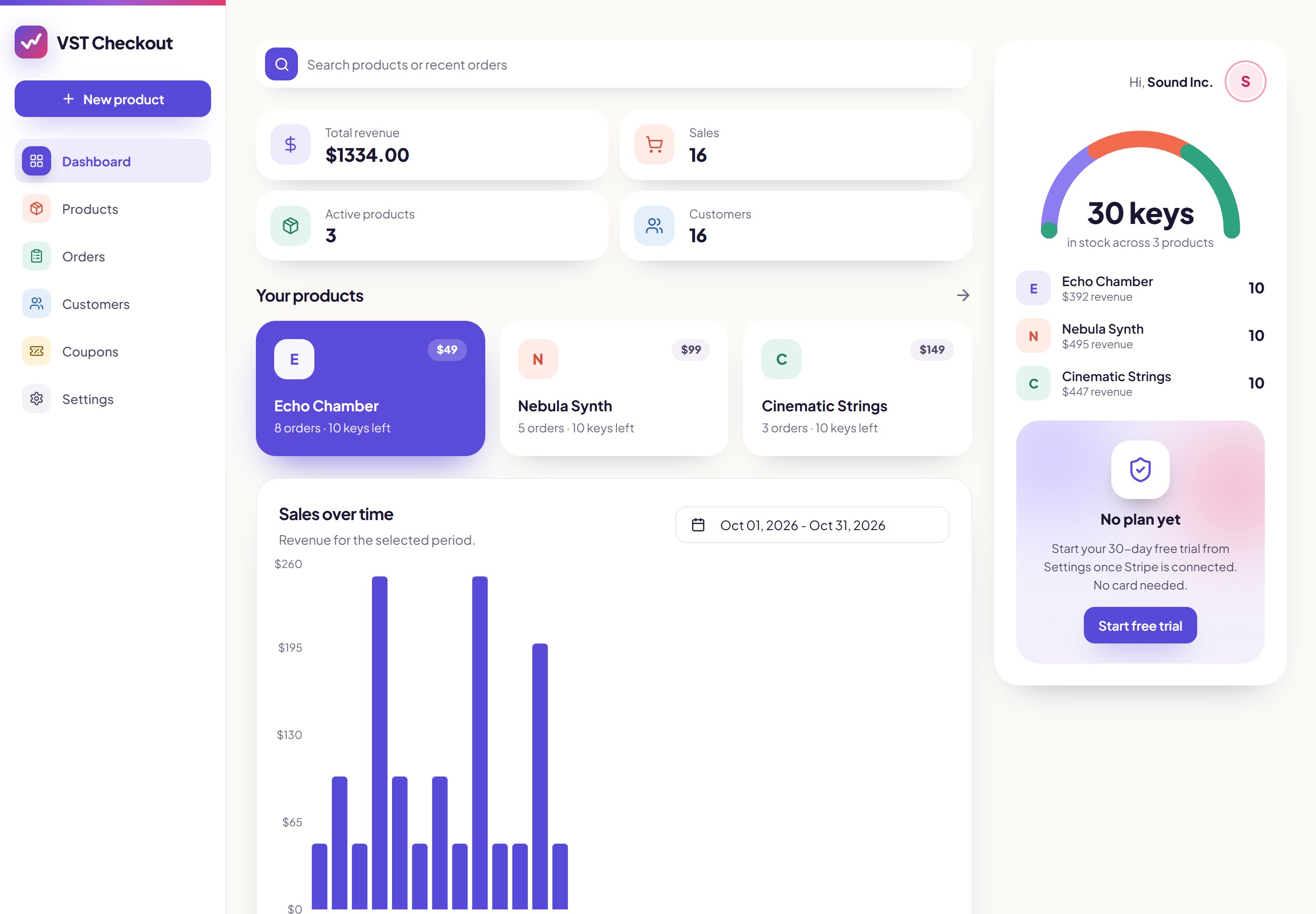
Task: Click the Orders clipboard icon in sidebar
Action: click(x=37, y=256)
